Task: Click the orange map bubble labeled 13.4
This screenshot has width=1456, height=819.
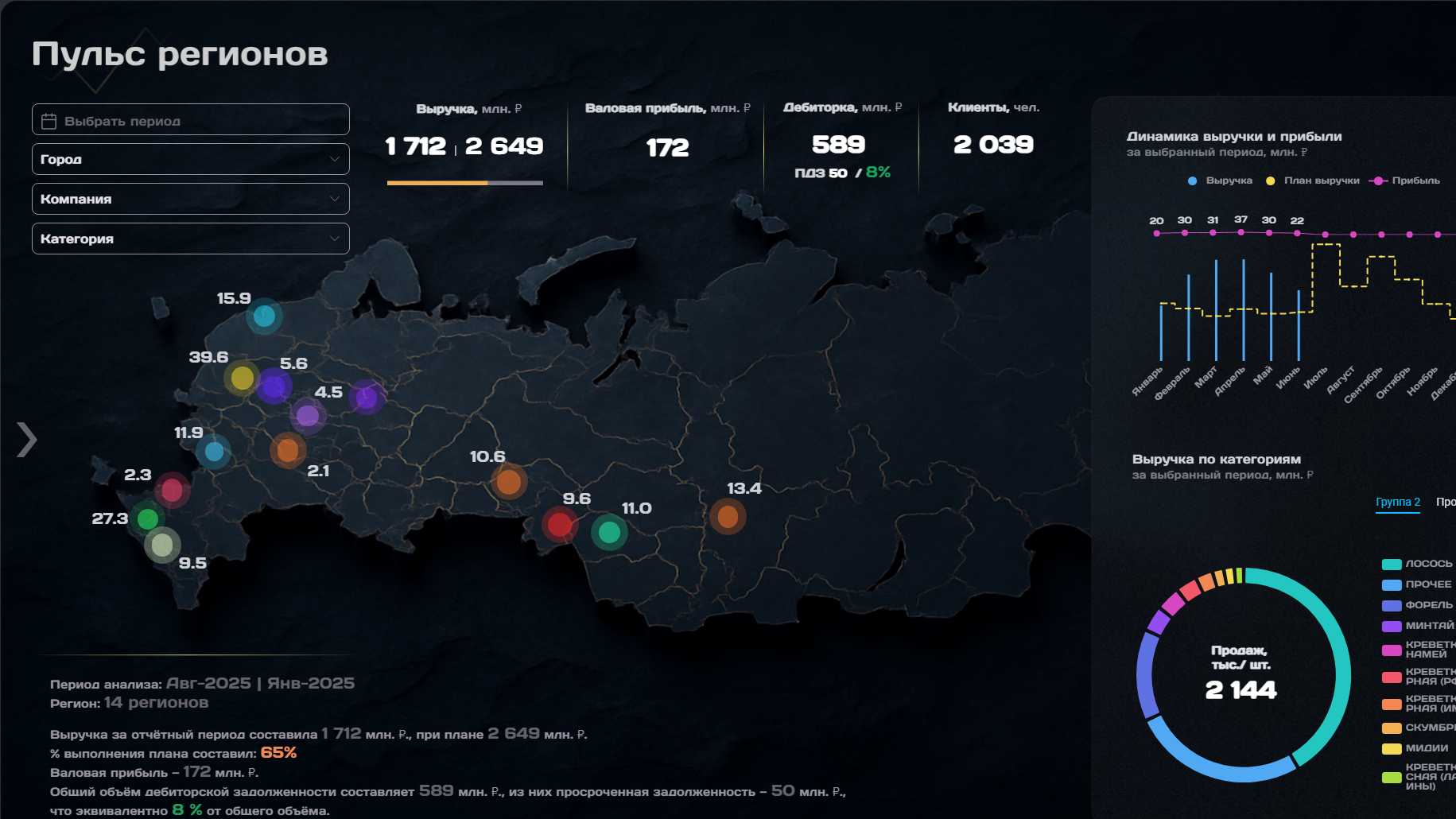Action: [728, 517]
